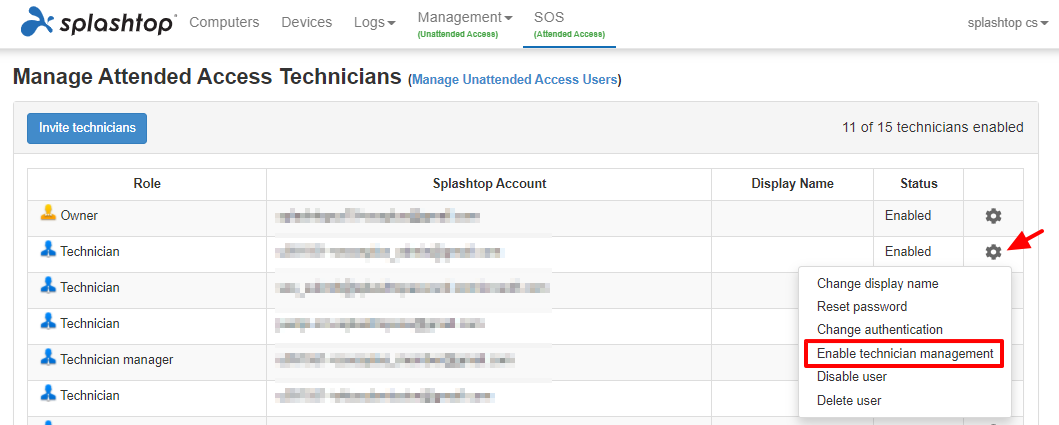Click Enabled status in Owner row
The width and height of the screenshot is (1059, 425).
pyautogui.click(x=908, y=216)
